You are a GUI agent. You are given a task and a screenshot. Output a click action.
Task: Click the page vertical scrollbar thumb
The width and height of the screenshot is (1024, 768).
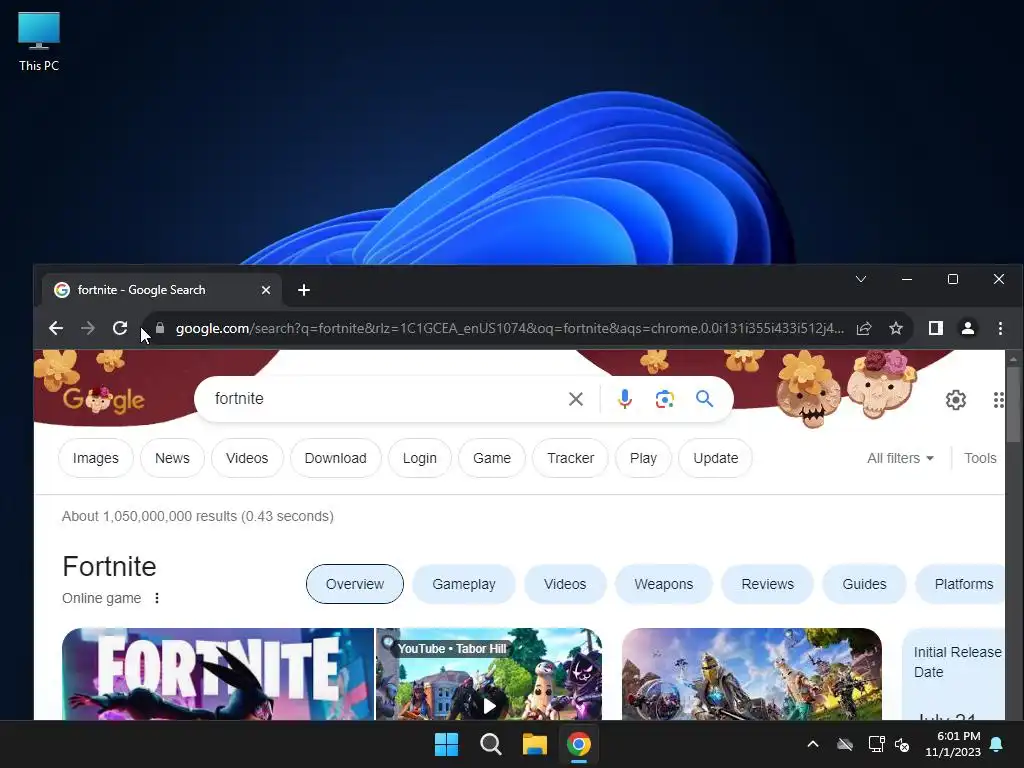[1013, 405]
